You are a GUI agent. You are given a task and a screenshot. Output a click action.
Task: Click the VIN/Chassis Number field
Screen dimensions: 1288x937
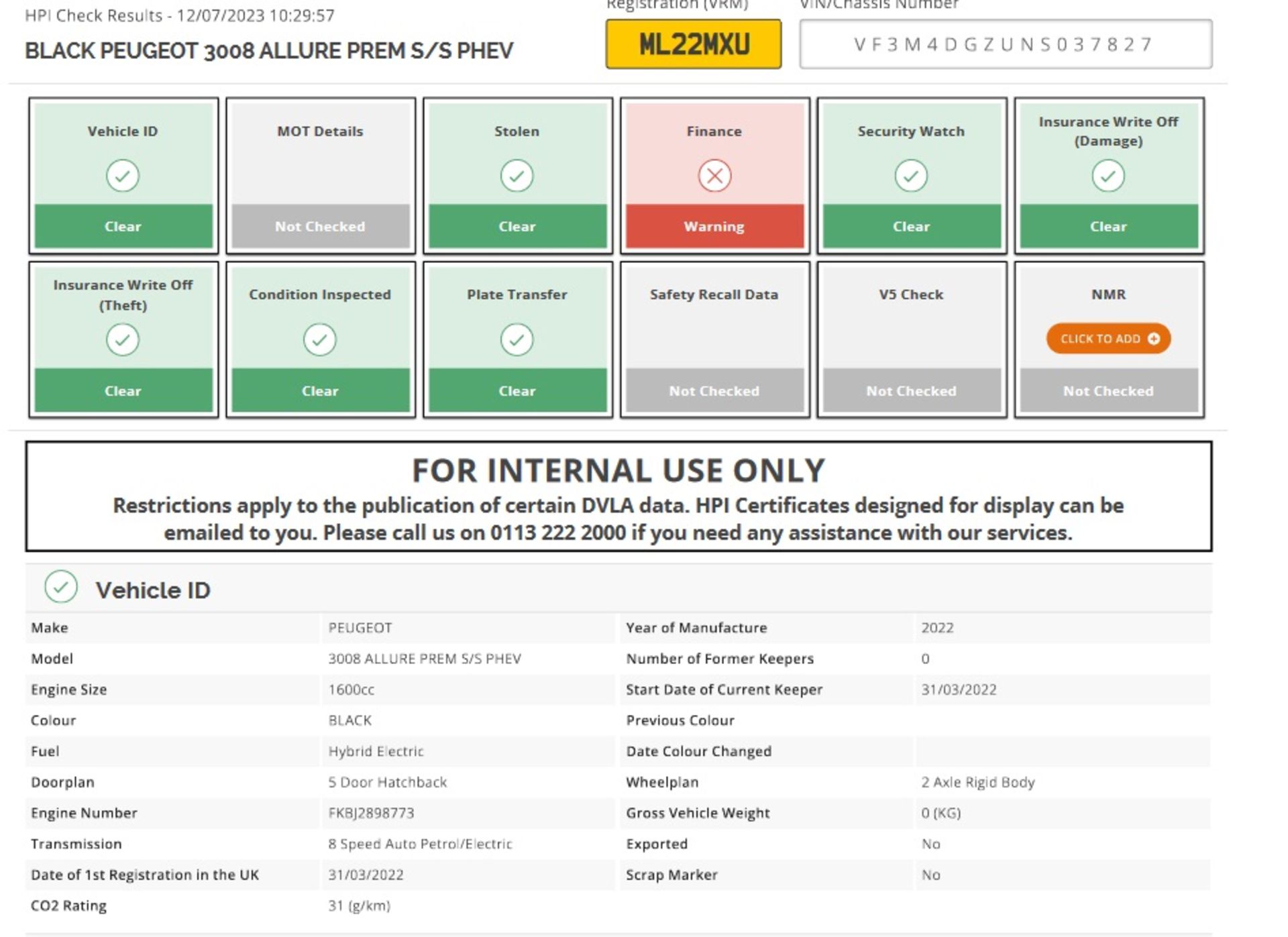[1006, 44]
